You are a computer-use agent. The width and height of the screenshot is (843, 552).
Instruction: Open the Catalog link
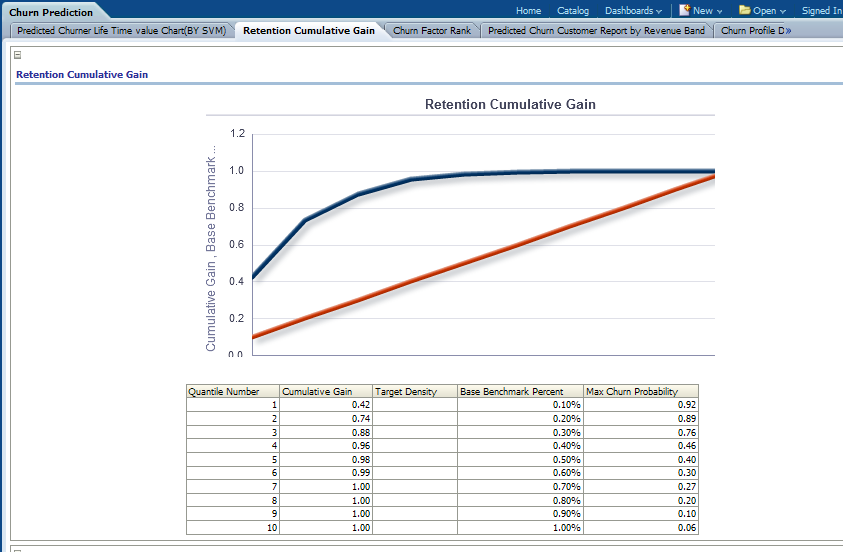[572, 11]
